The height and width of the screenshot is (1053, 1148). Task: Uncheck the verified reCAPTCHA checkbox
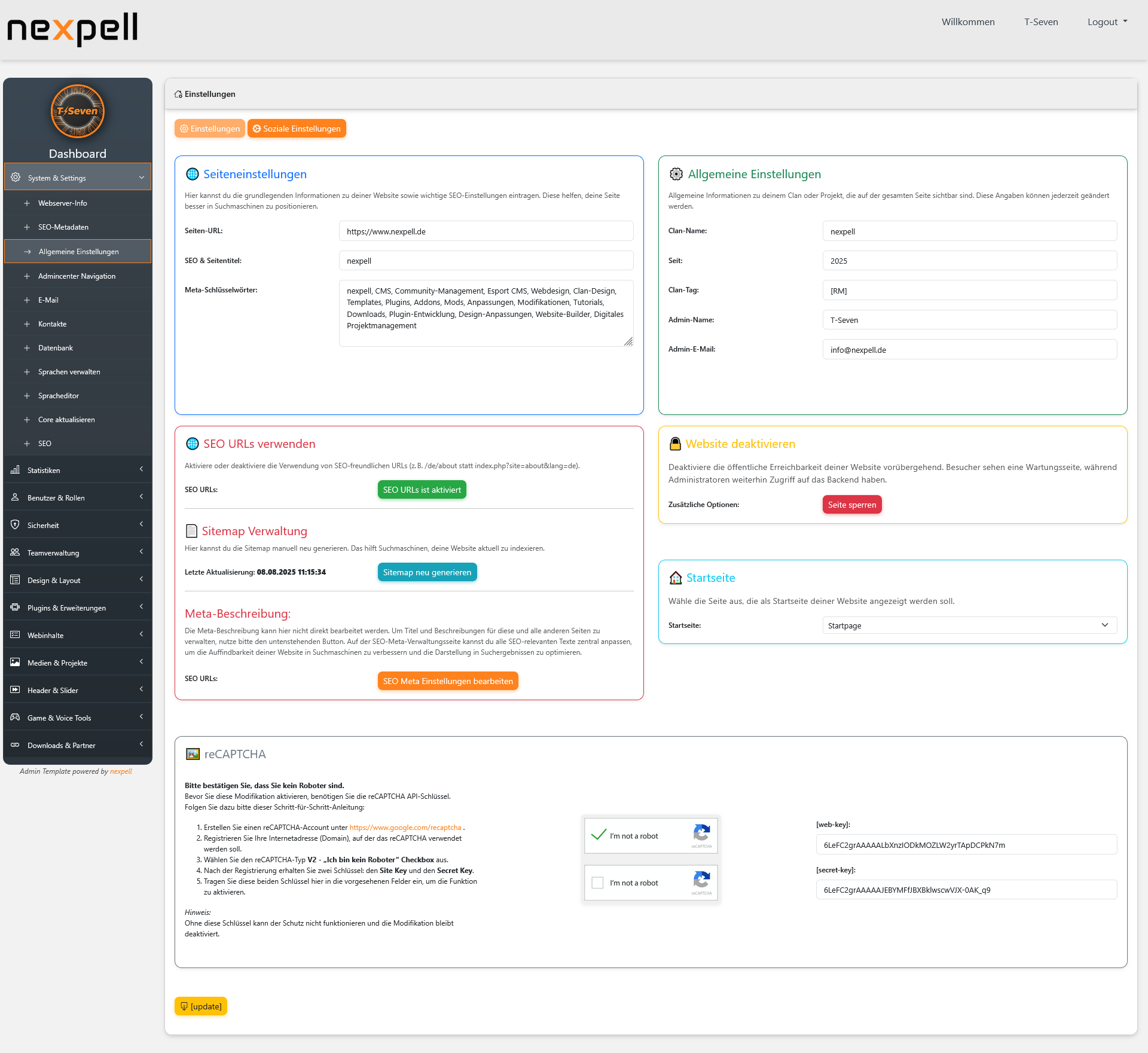[599, 835]
